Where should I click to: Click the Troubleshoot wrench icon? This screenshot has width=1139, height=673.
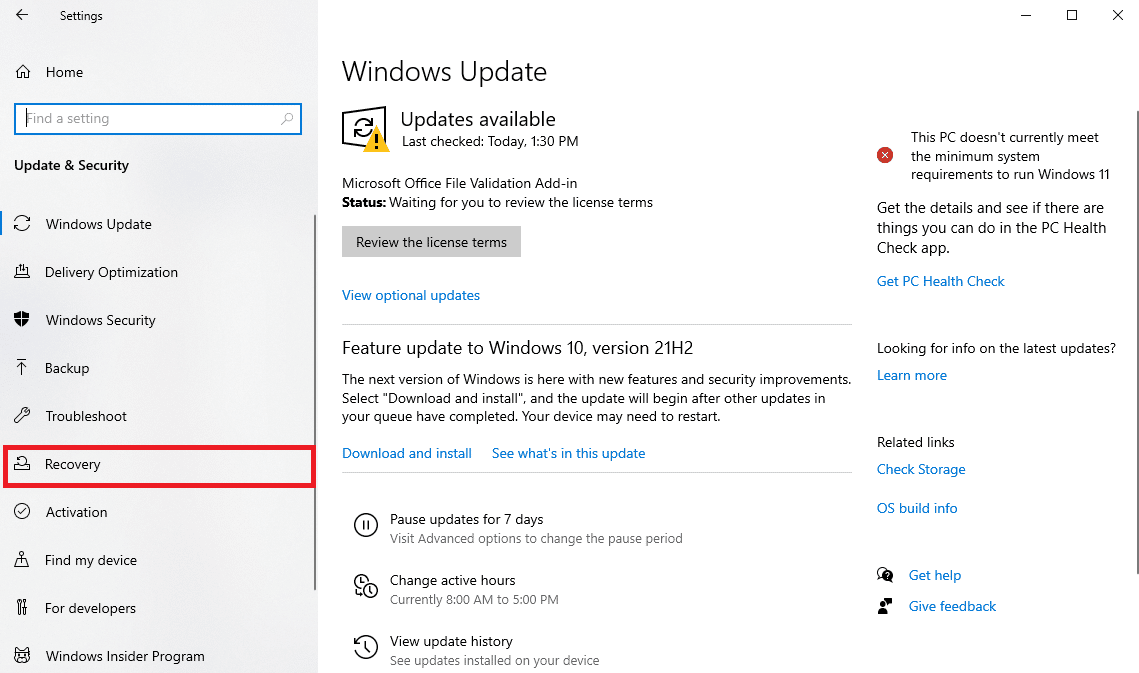click(22, 416)
